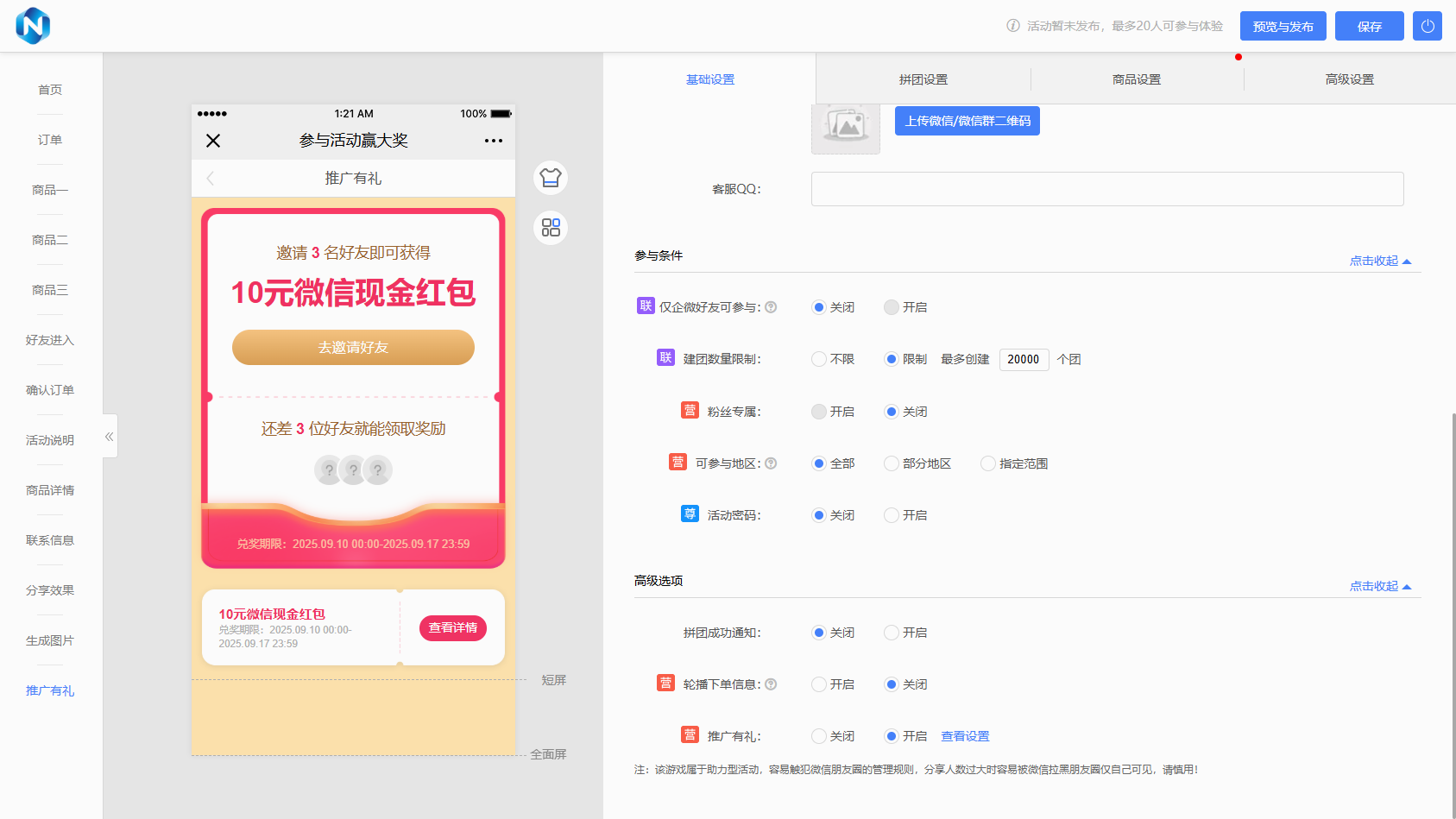Click help icon next to 轮播下单信息
This screenshot has height=819, width=1456.
771,684
